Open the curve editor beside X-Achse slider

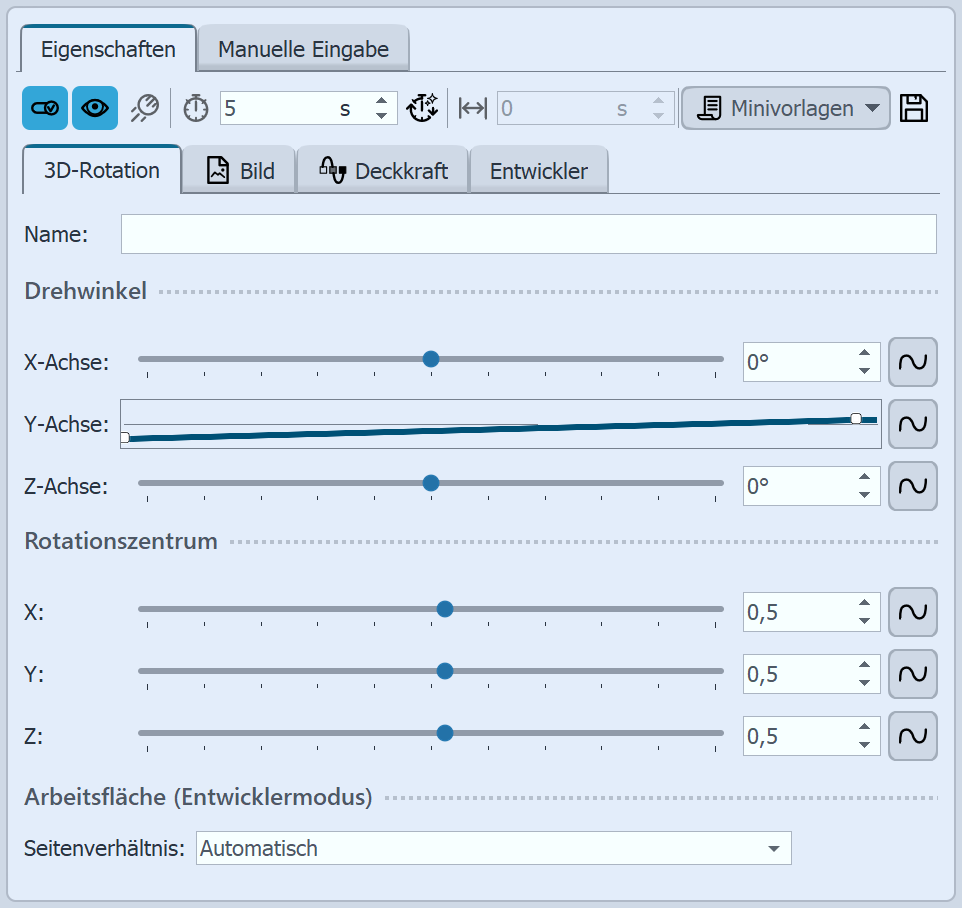(912, 362)
